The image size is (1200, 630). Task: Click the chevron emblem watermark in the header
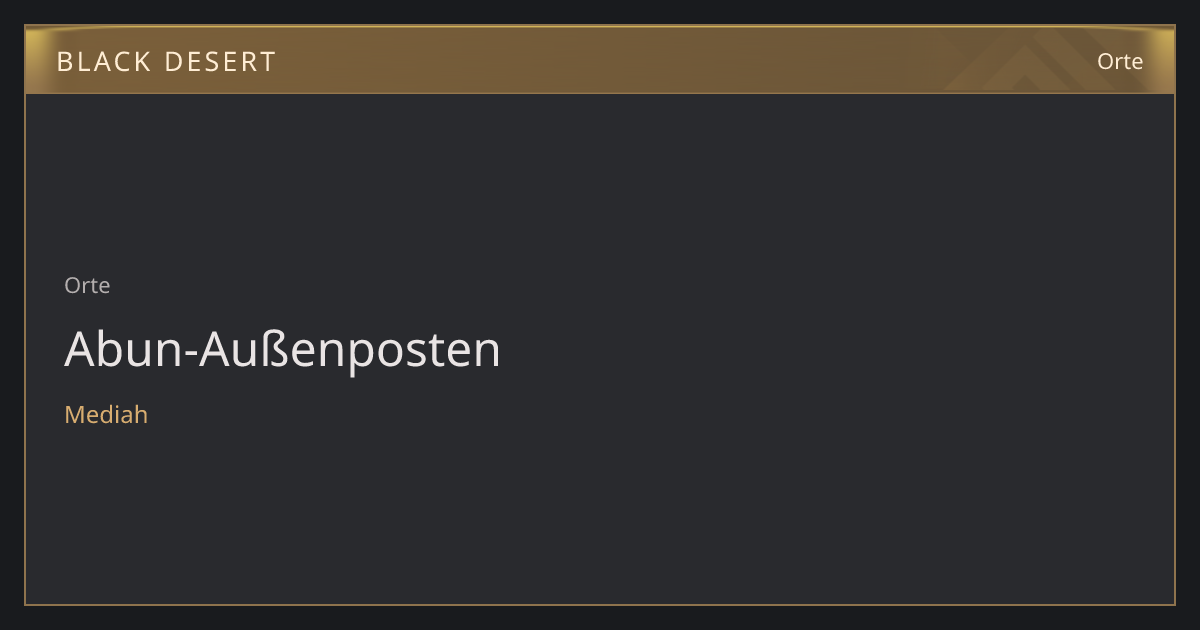[1030, 60]
